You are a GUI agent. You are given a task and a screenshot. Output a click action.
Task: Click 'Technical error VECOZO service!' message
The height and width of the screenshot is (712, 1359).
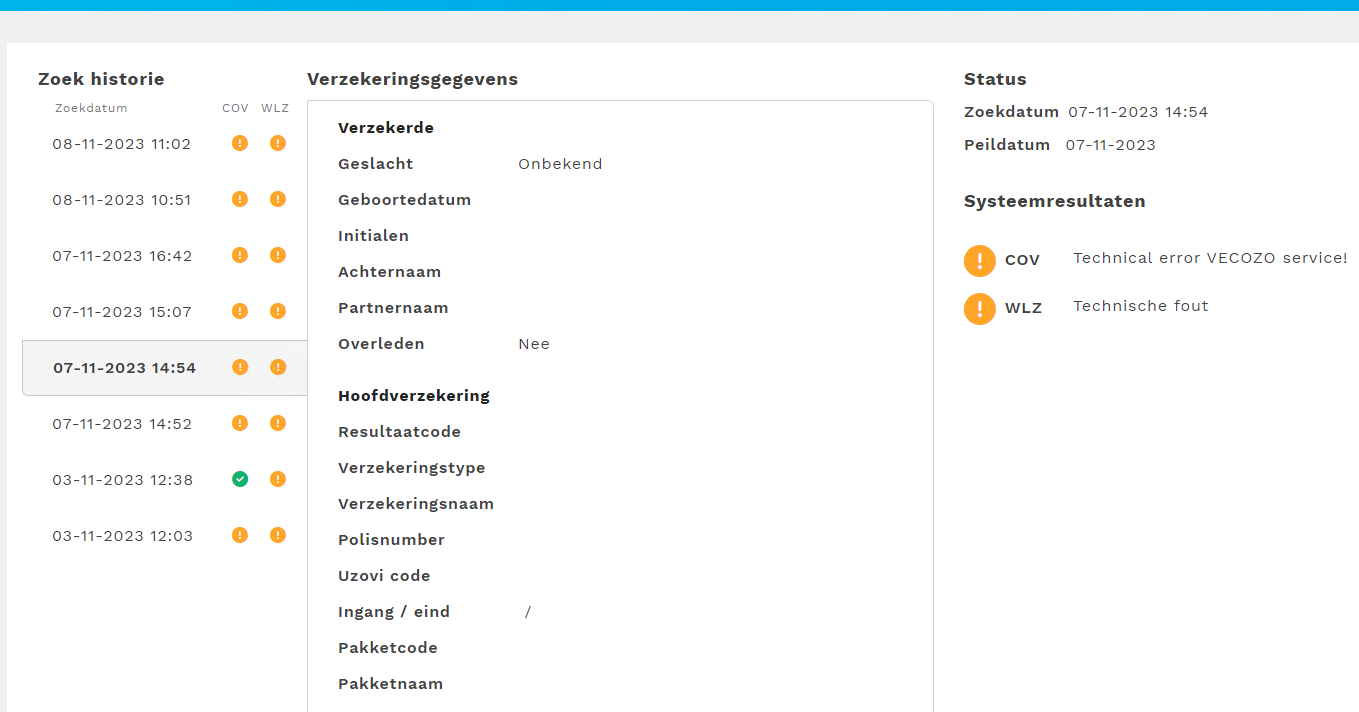(1210, 258)
